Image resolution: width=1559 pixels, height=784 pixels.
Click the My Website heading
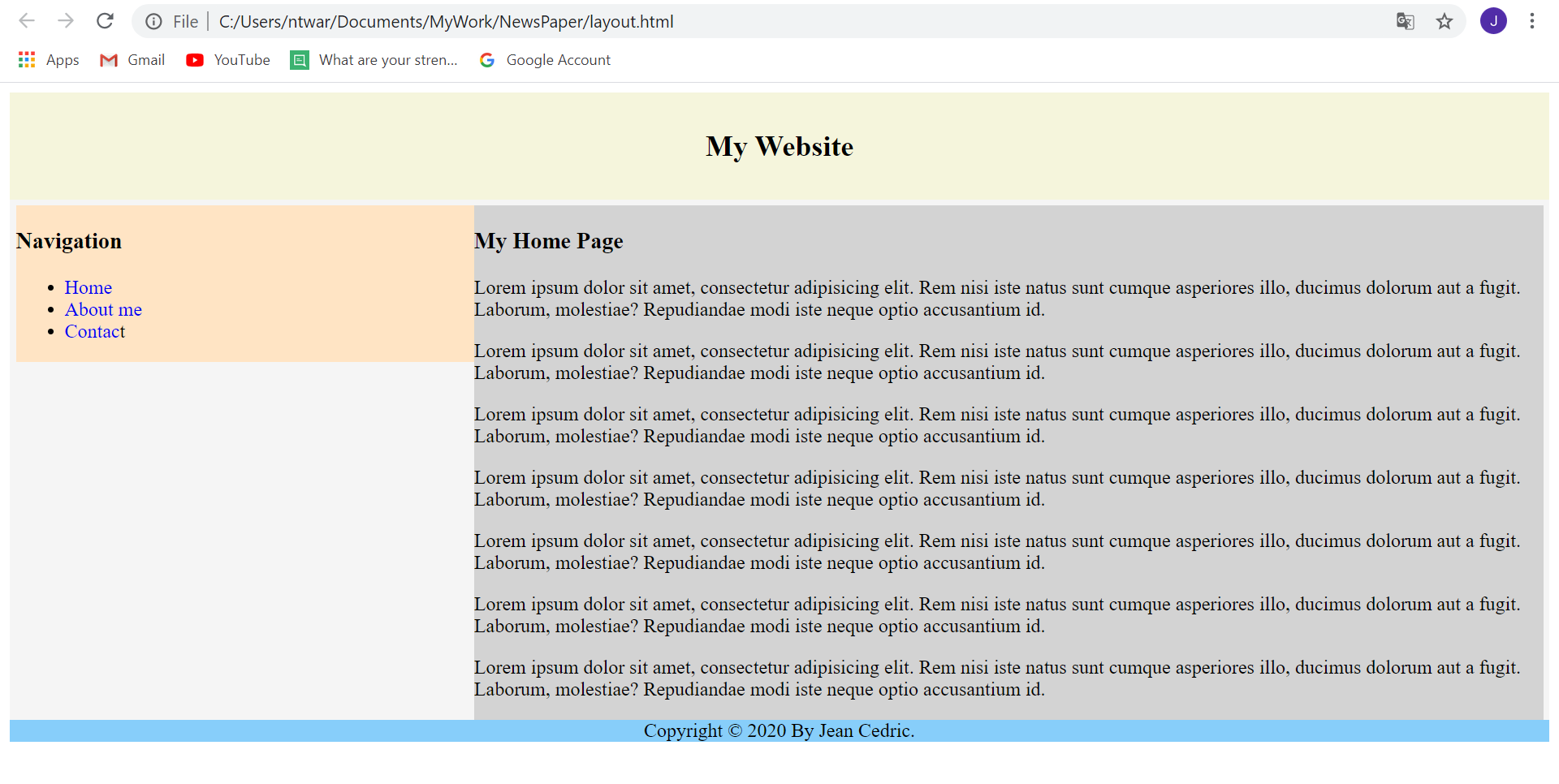coord(779,147)
